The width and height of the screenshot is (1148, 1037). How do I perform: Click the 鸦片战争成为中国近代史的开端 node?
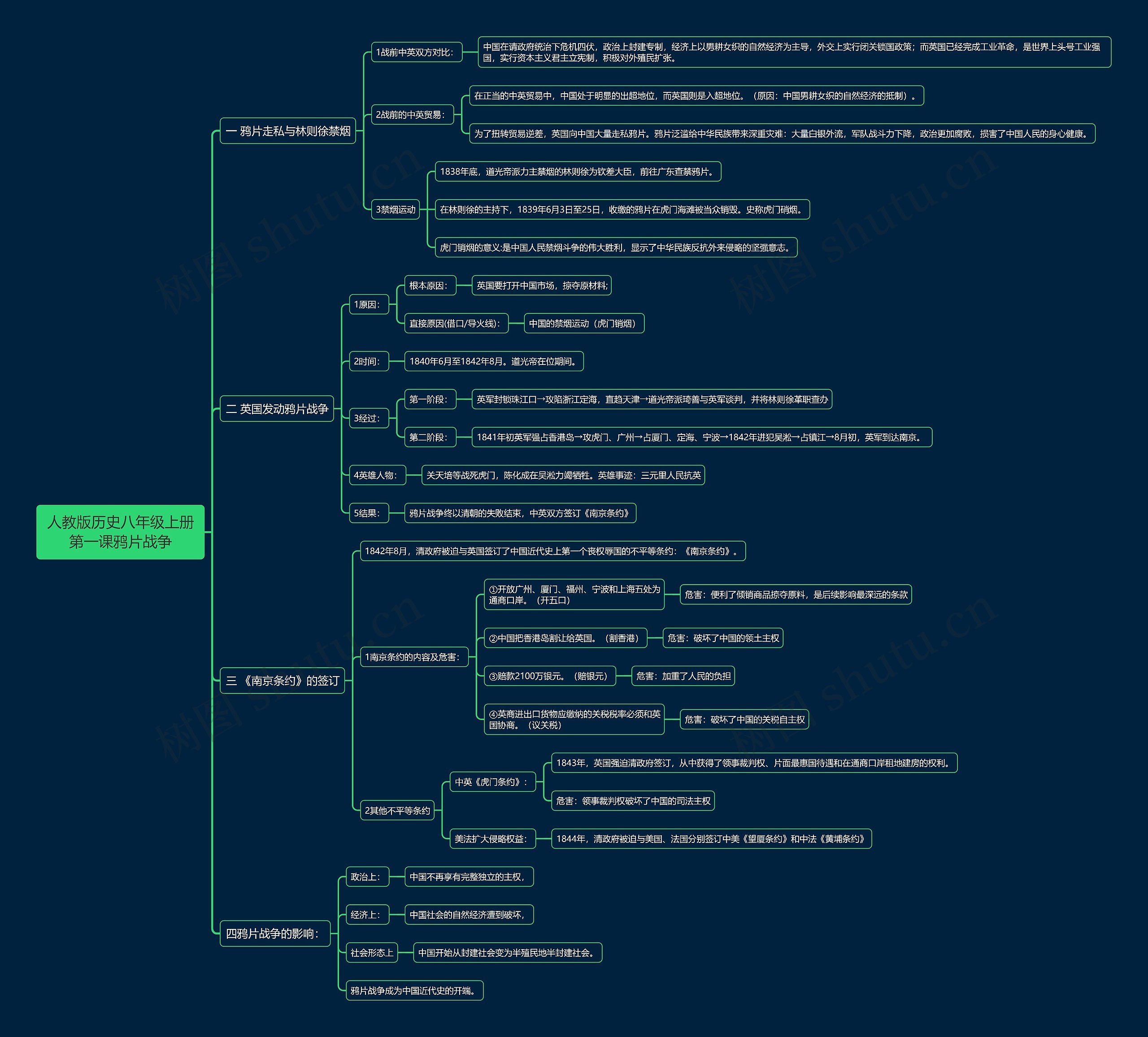point(414,990)
